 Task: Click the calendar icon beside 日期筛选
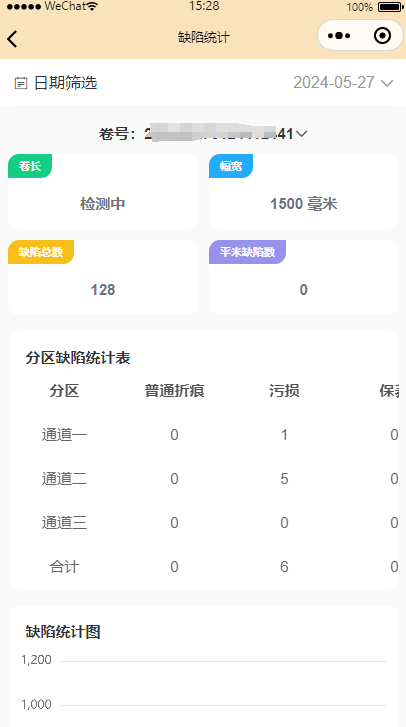(x=21, y=83)
